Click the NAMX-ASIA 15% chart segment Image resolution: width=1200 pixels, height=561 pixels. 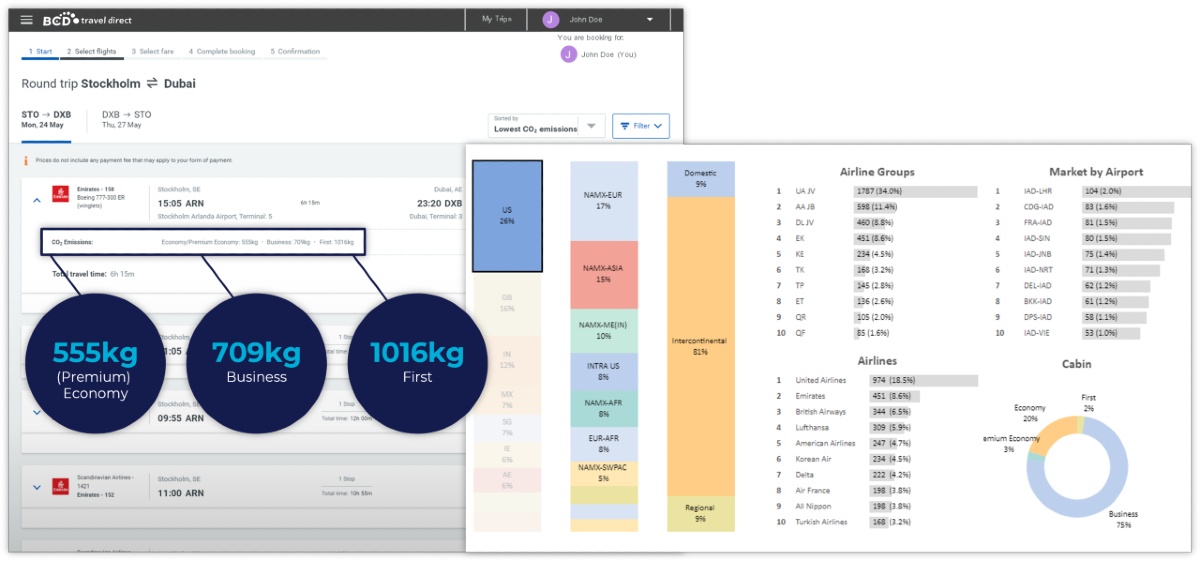tap(604, 274)
